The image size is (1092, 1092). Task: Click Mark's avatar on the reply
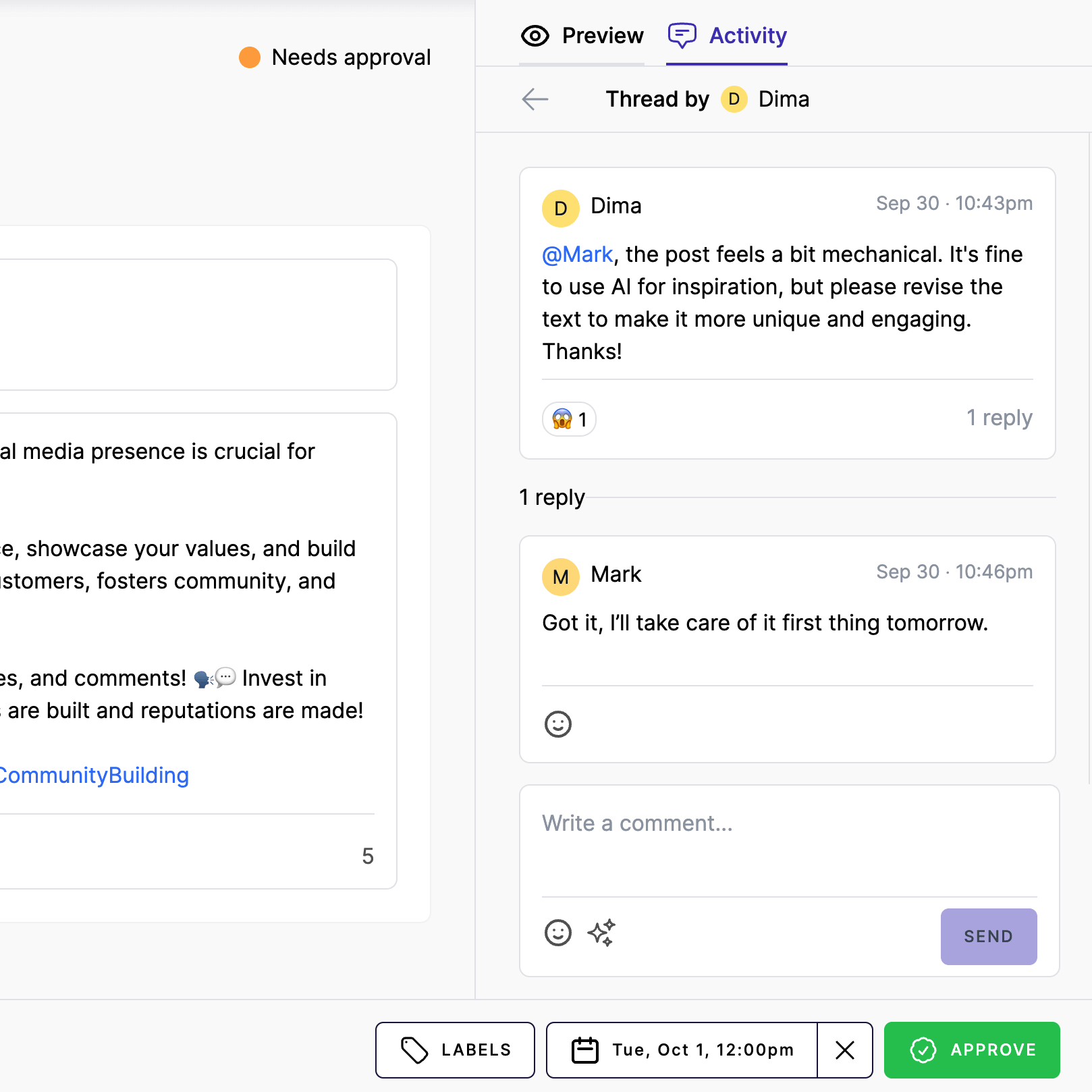pos(560,577)
